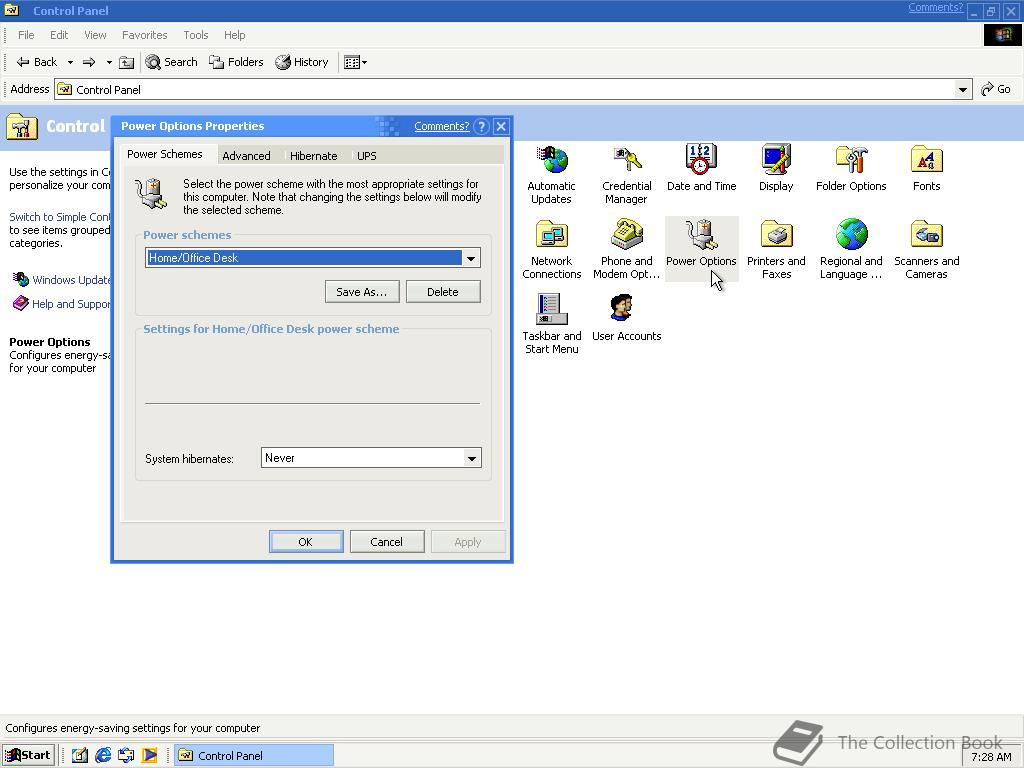The width and height of the screenshot is (1024, 768).
Task: Open the Views toolbar dropdown
Action: [x=355, y=62]
